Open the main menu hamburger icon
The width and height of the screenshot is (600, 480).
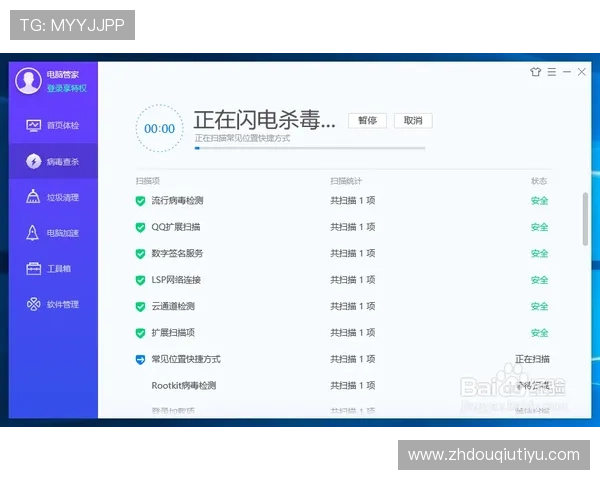click(551, 72)
